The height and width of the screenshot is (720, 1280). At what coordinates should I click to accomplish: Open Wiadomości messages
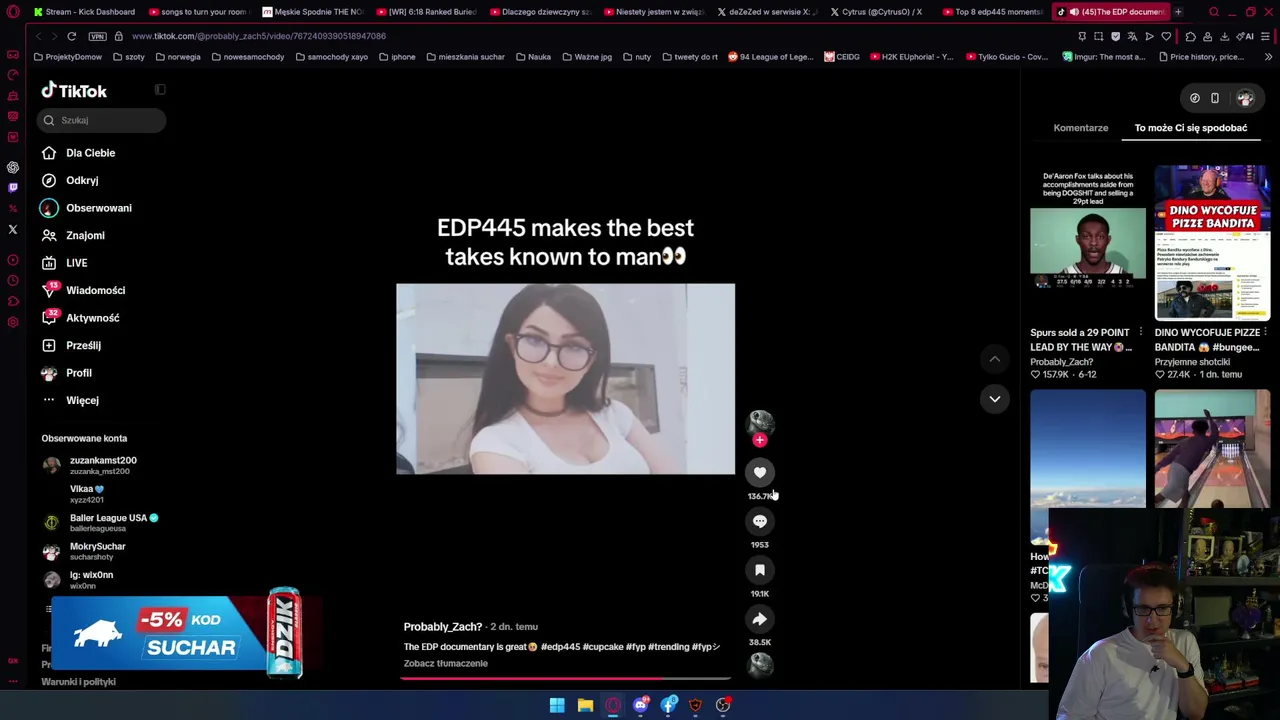click(x=83, y=290)
